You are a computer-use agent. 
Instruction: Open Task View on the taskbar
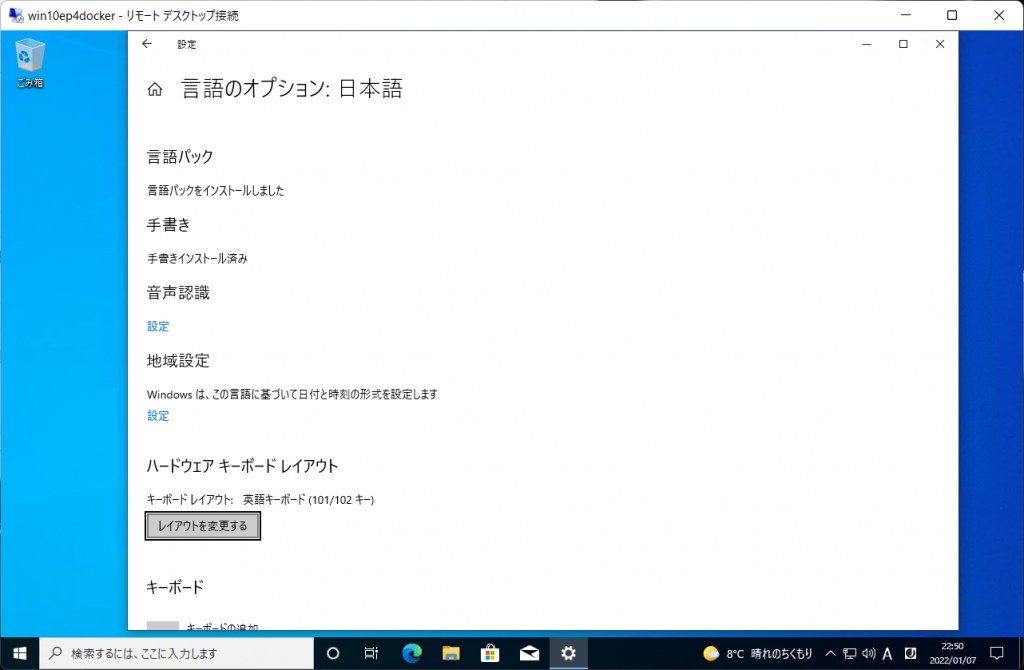[x=371, y=653]
